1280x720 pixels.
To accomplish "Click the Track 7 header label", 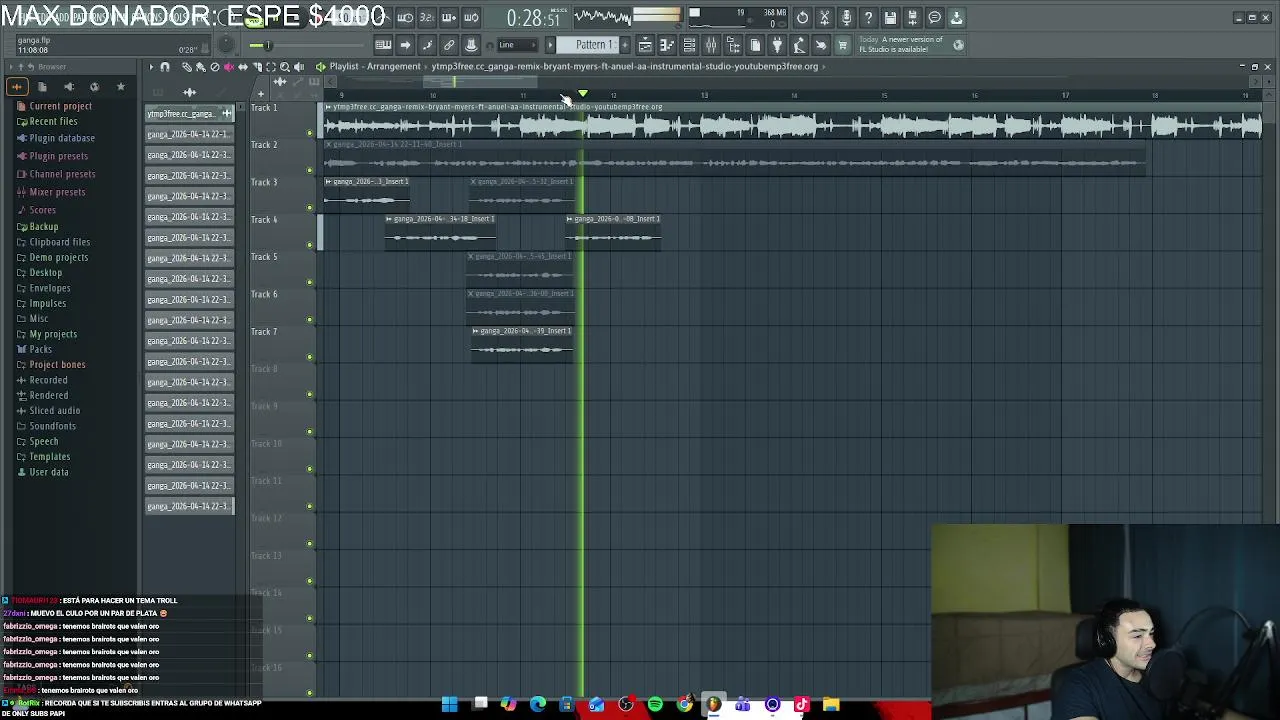I will click(264, 332).
